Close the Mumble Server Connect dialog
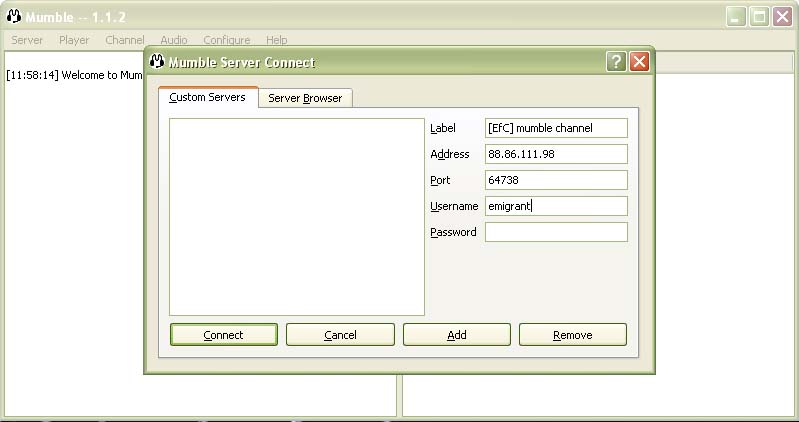The height and width of the screenshot is (422, 799). [x=640, y=62]
